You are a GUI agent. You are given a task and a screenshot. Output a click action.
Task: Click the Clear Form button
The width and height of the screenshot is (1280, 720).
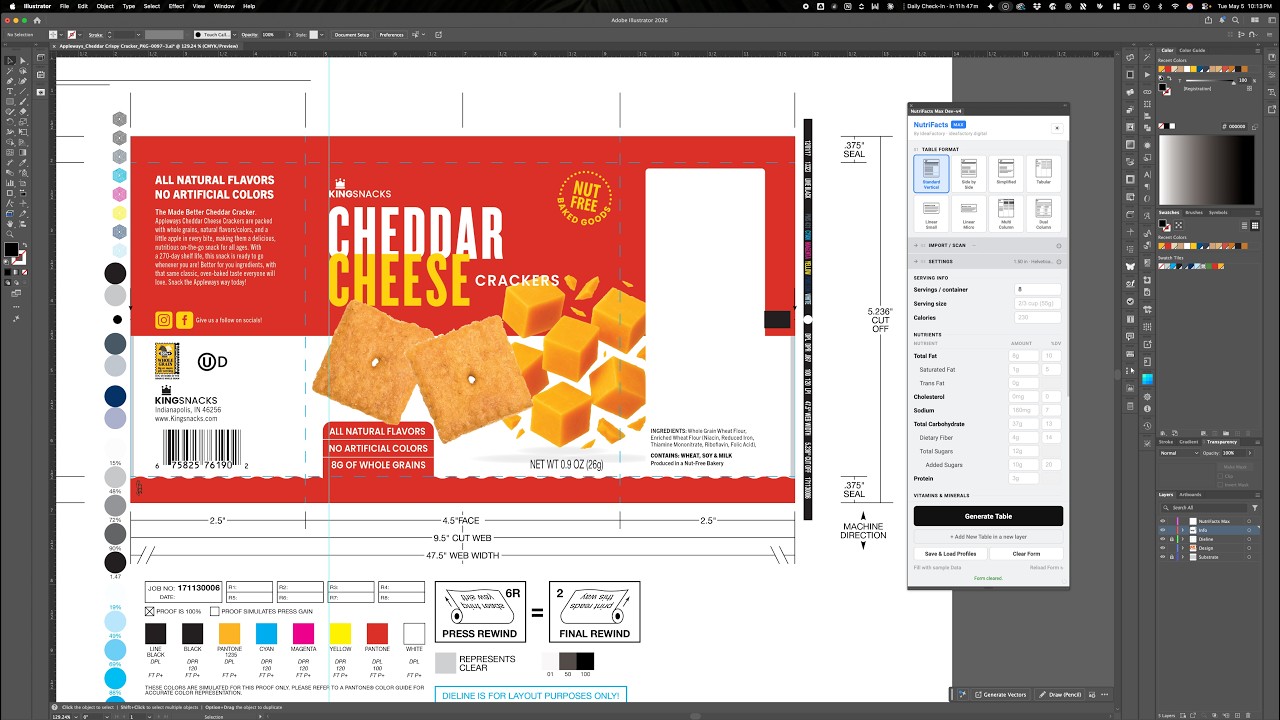[1026, 554]
